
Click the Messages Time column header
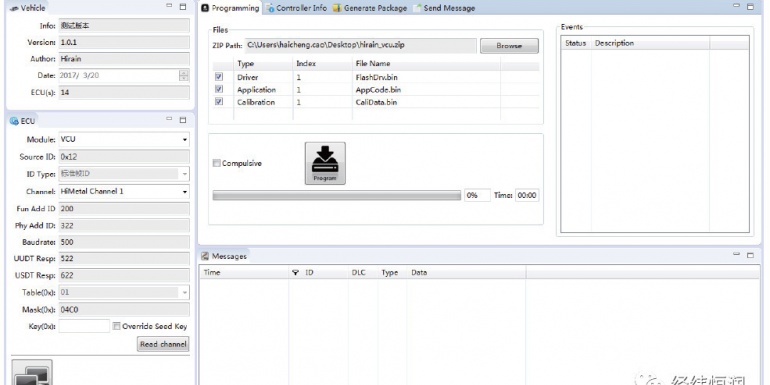(244, 273)
